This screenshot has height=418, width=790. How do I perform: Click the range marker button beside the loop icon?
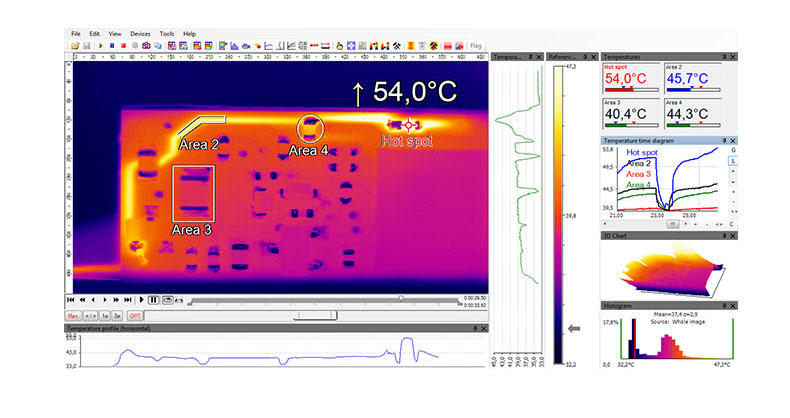click(x=179, y=300)
